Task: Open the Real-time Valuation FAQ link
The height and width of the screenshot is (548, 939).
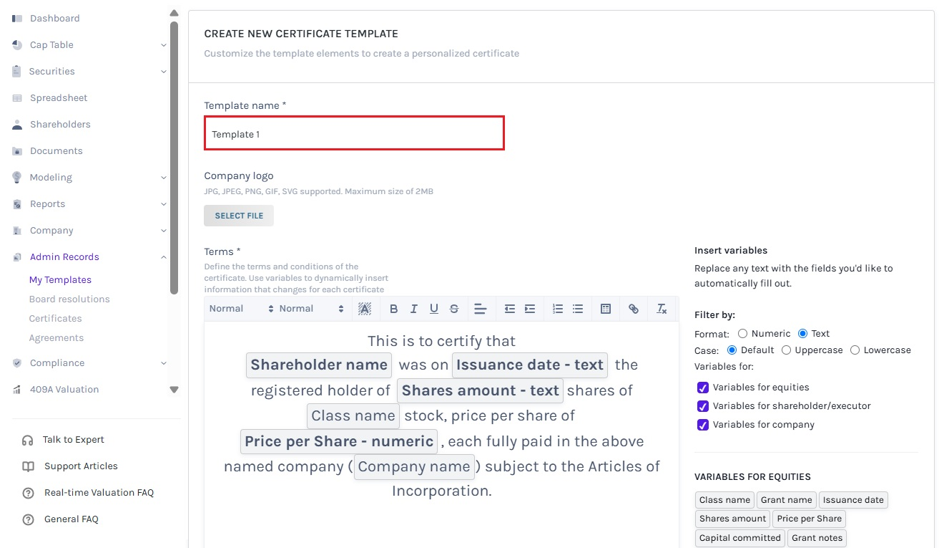Action: (99, 493)
